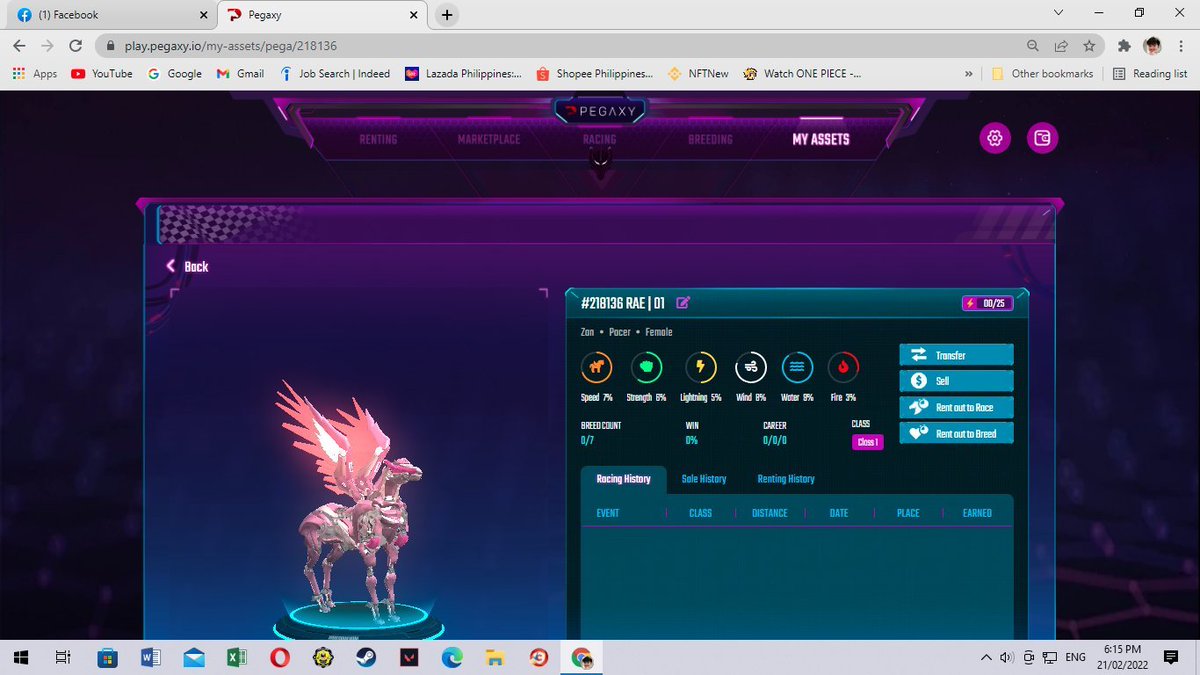Click the Speed stat horse icon
This screenshot has height=675, width=1200.
[596, 368]
